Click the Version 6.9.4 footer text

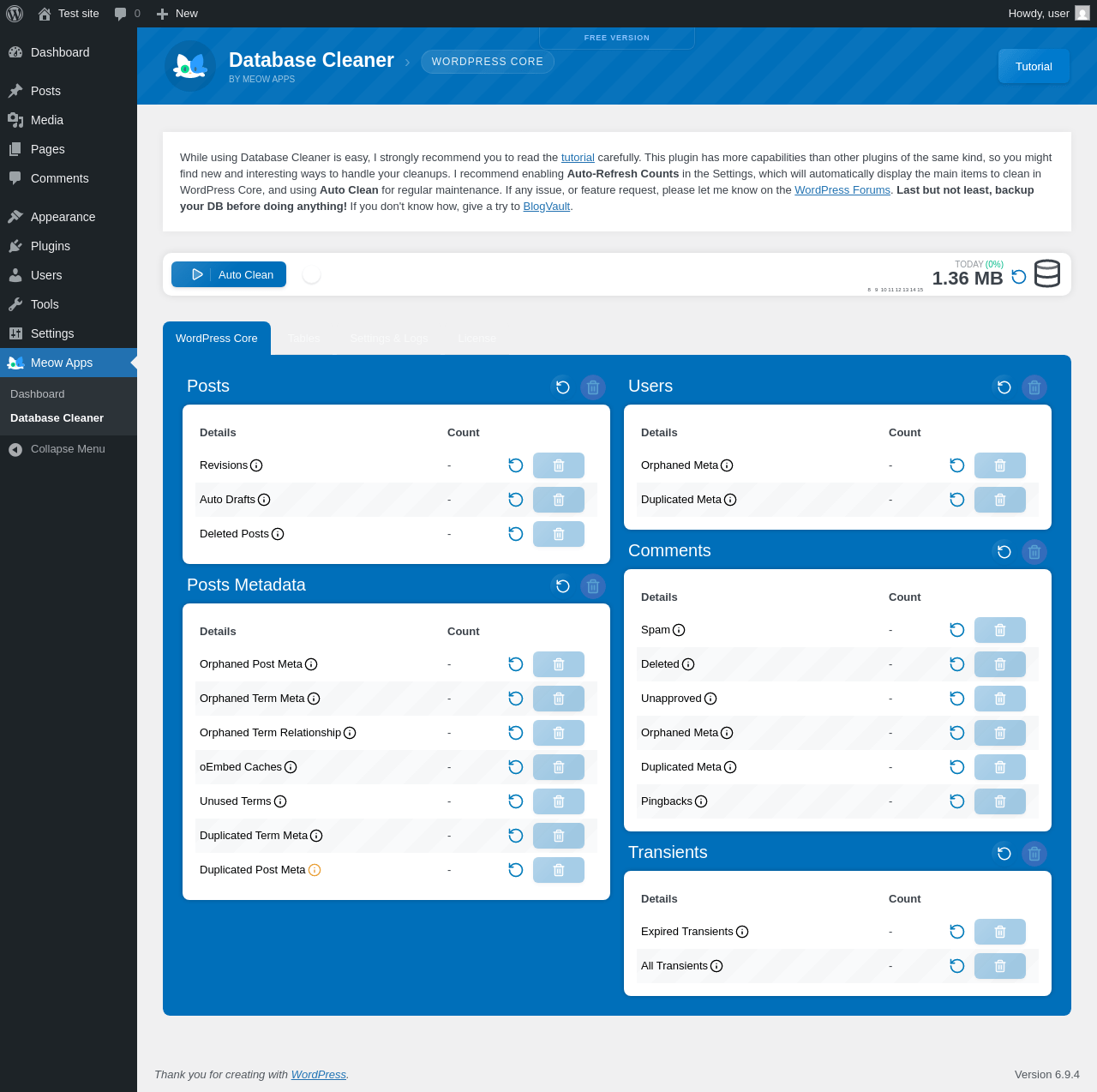1047,1075
